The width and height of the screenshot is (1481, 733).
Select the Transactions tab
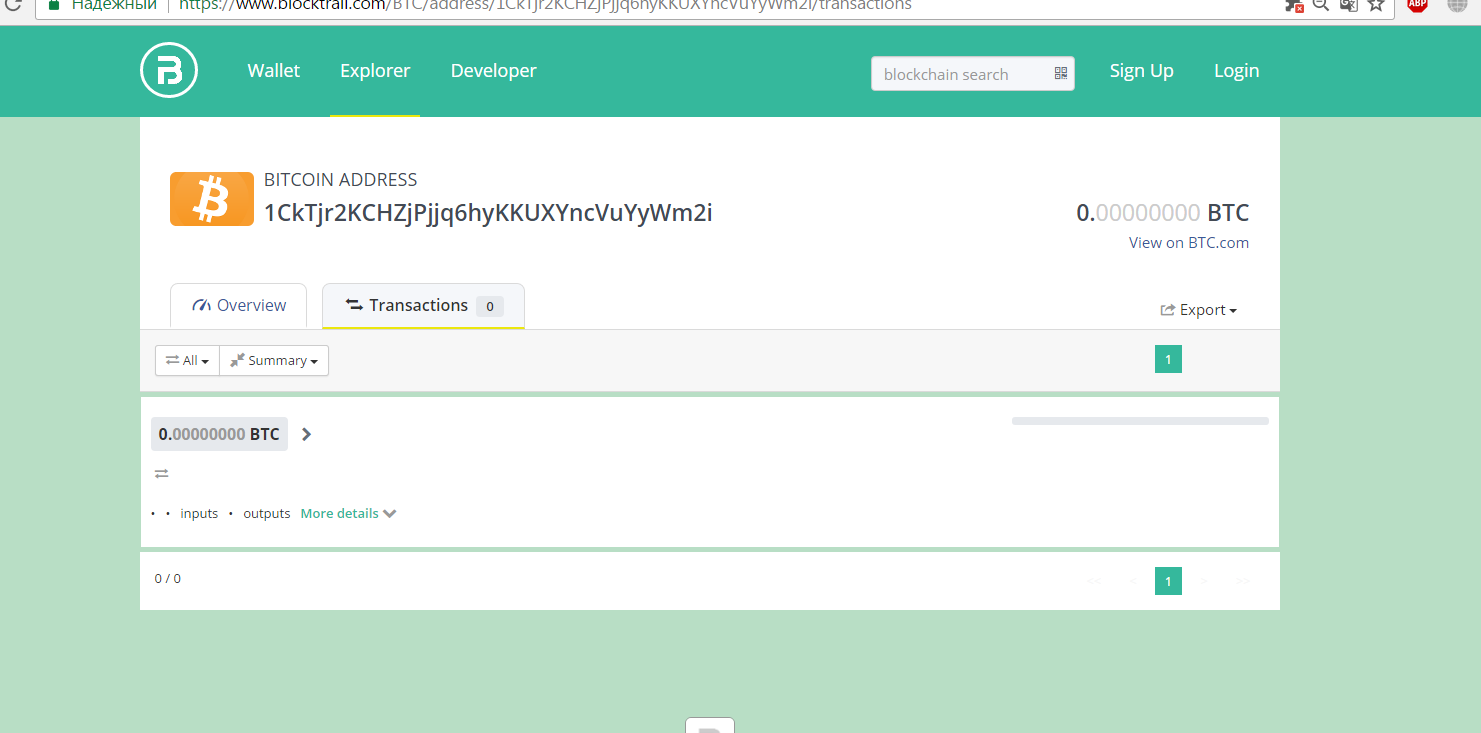tap(422, 306)
